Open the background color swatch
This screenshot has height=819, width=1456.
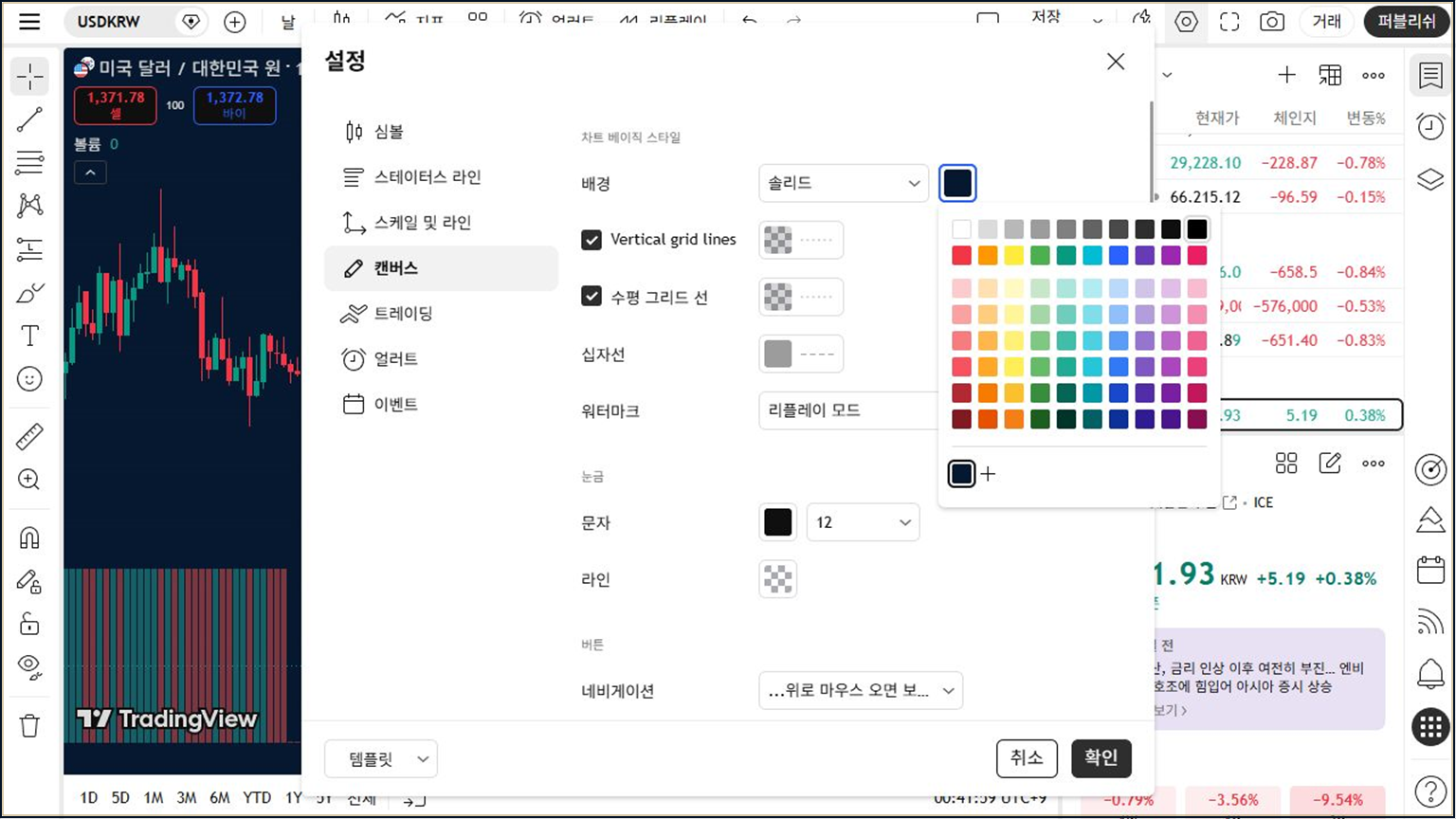pos(957,183)
